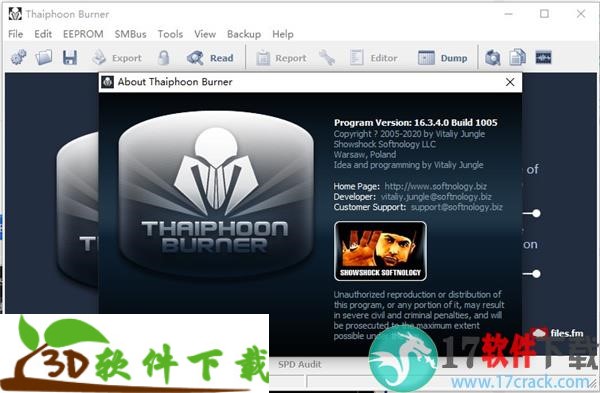The image size is (600, 393).
Task: Click the support@softnology.biz email link
Action: pos(457,207)
